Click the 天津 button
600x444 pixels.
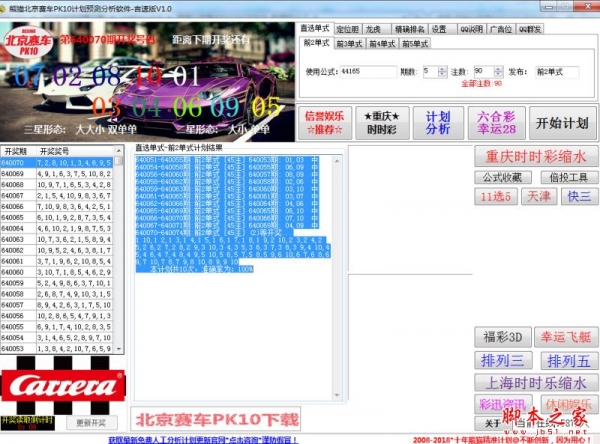point(539,197)
